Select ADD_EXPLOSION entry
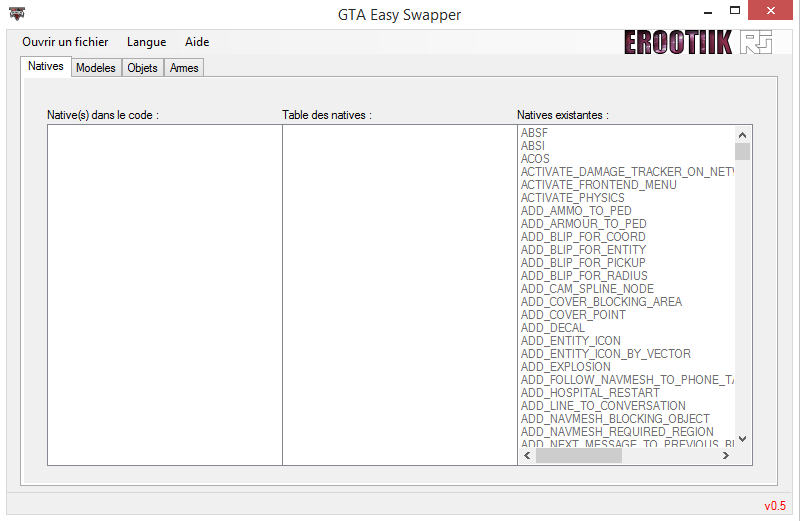The image size is (800, 521). (565, 367)
